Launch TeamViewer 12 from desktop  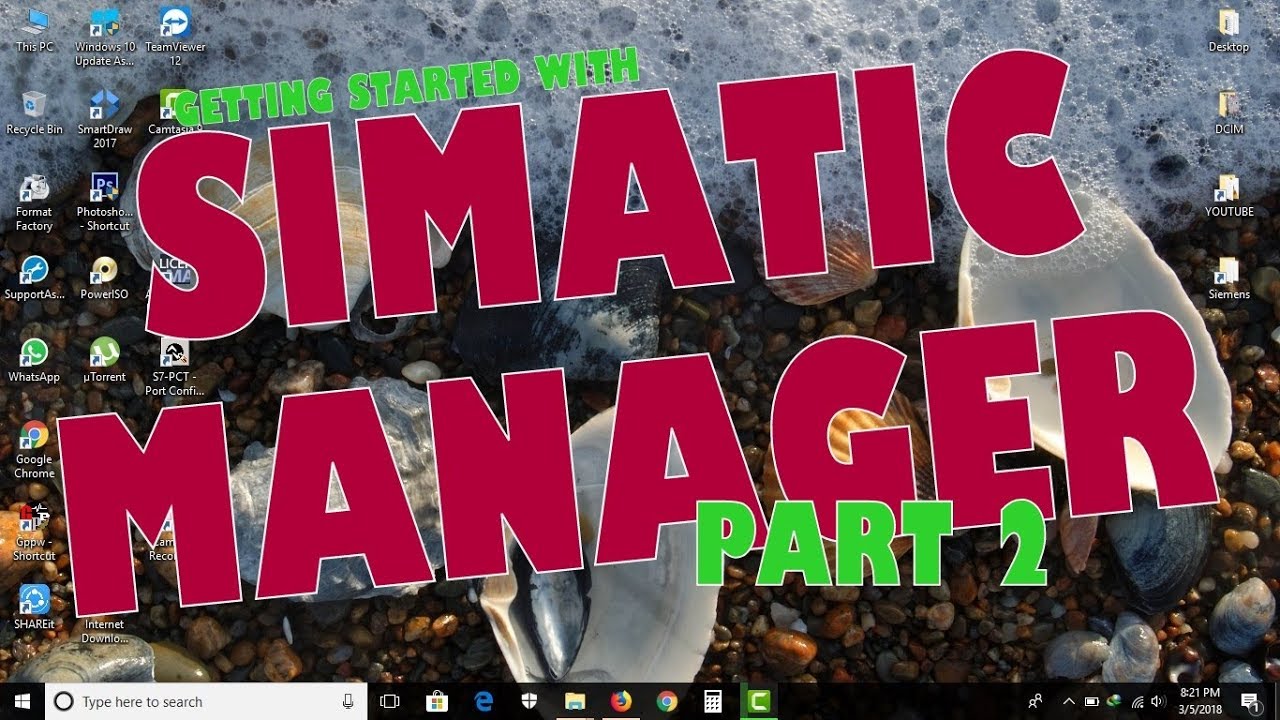pyautogui.click(x=175, y=36)
